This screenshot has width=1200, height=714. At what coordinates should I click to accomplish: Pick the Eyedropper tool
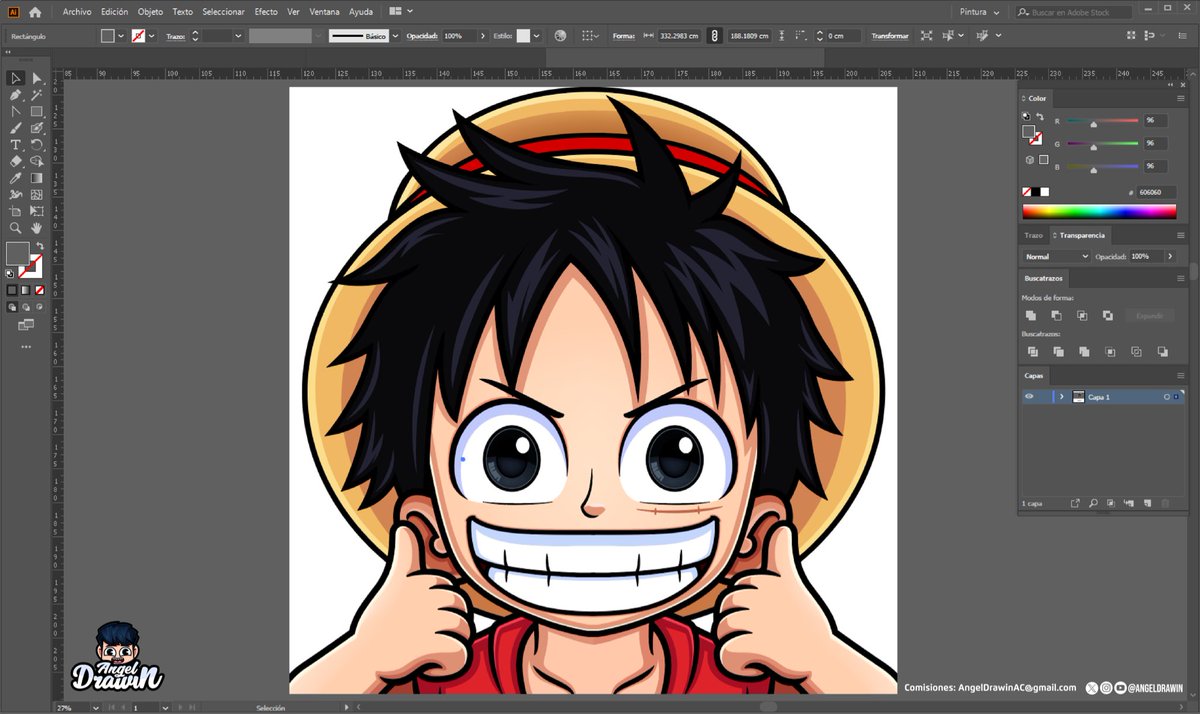[14, 179]
